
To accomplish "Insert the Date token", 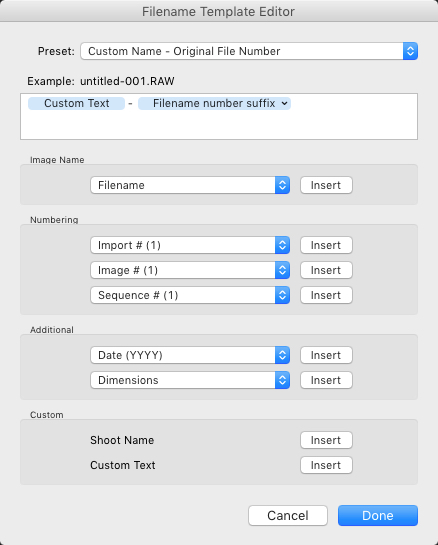I will pos(326,355).
